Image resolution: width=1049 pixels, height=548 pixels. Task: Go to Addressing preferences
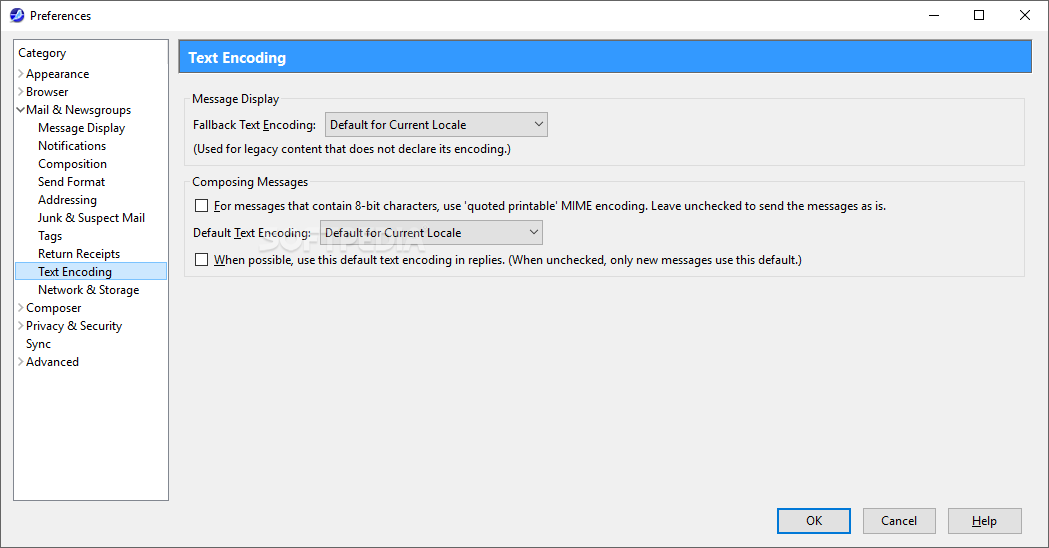[68, 200]
